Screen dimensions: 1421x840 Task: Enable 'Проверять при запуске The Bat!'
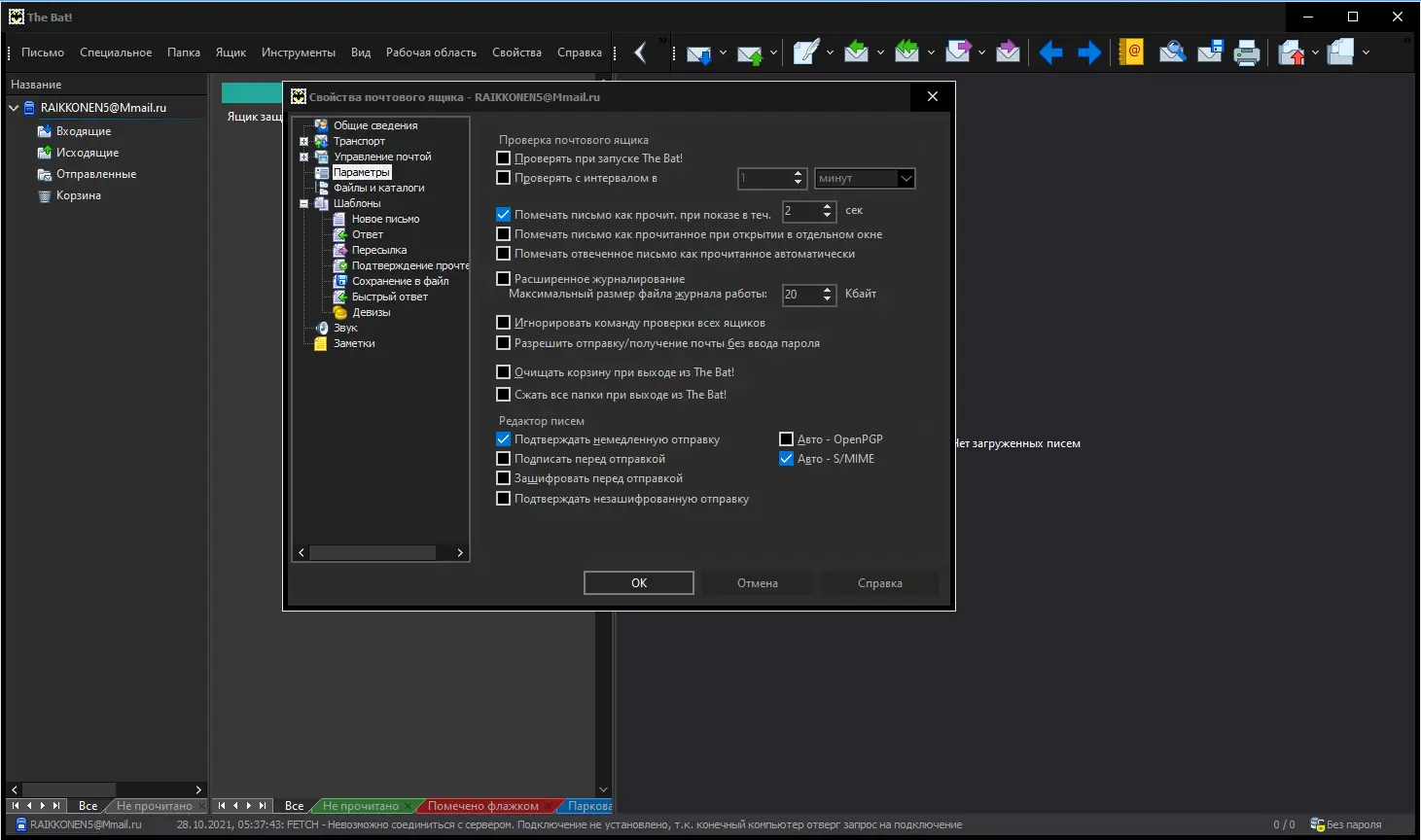(503, 157)
